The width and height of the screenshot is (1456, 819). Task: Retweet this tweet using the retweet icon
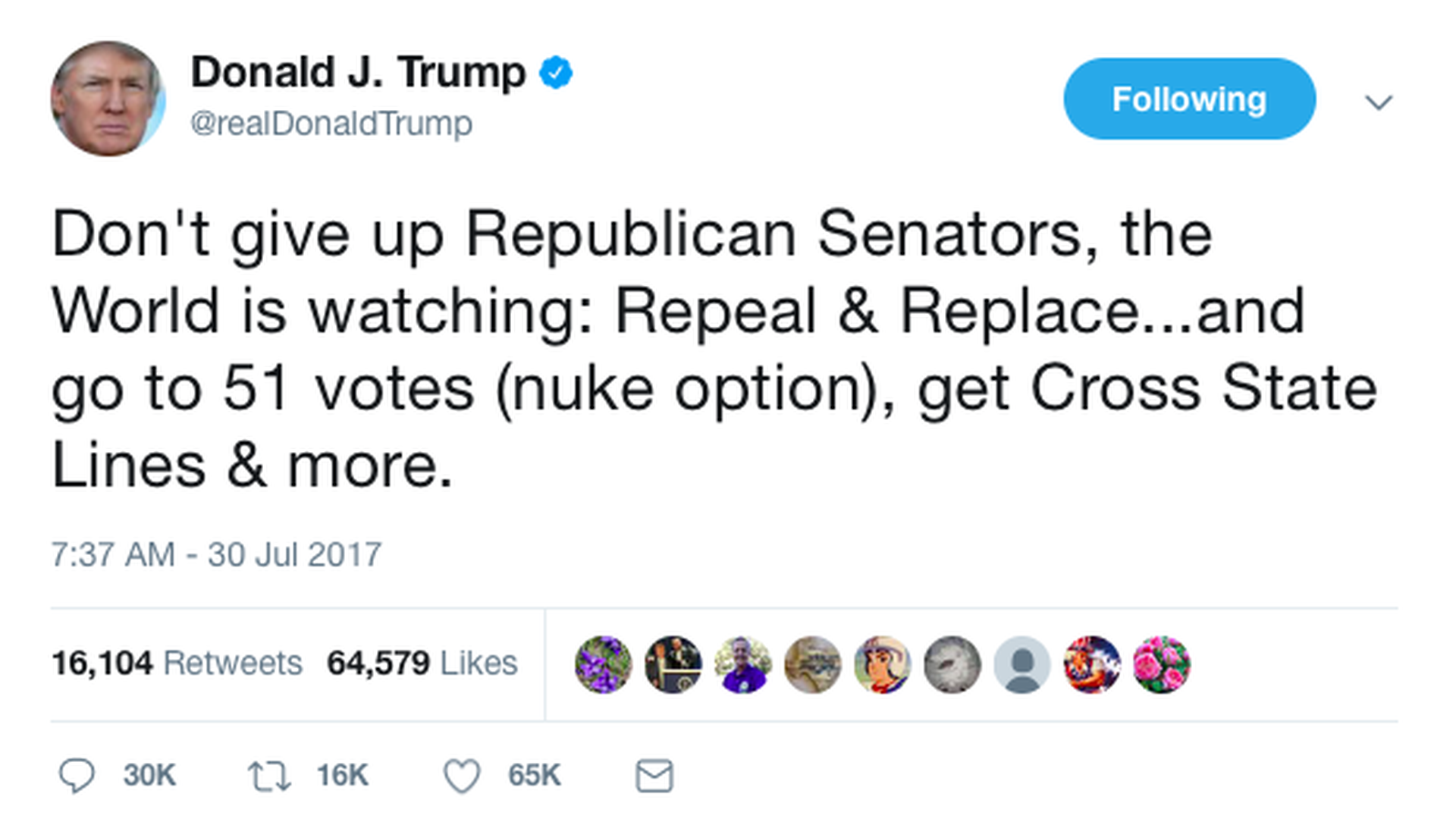click(x=269, y=776)
